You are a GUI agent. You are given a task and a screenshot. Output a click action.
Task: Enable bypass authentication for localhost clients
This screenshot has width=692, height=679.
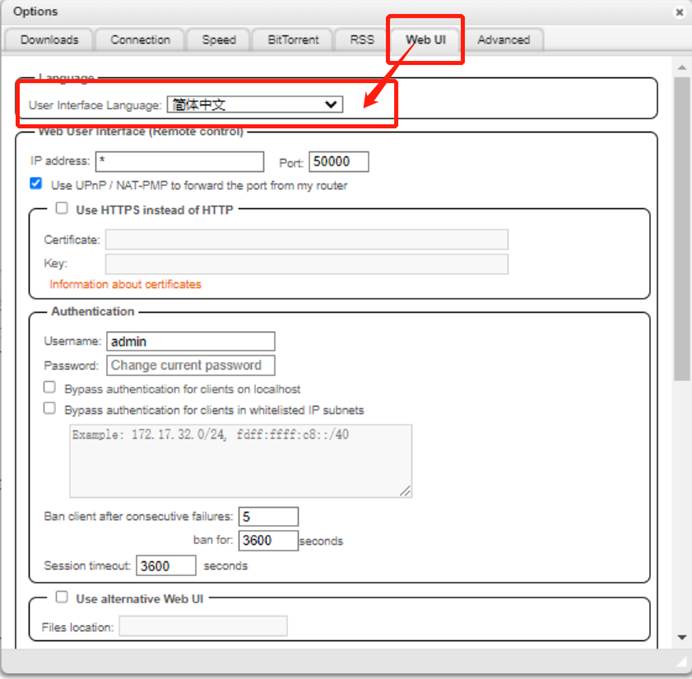coord(50,388)
